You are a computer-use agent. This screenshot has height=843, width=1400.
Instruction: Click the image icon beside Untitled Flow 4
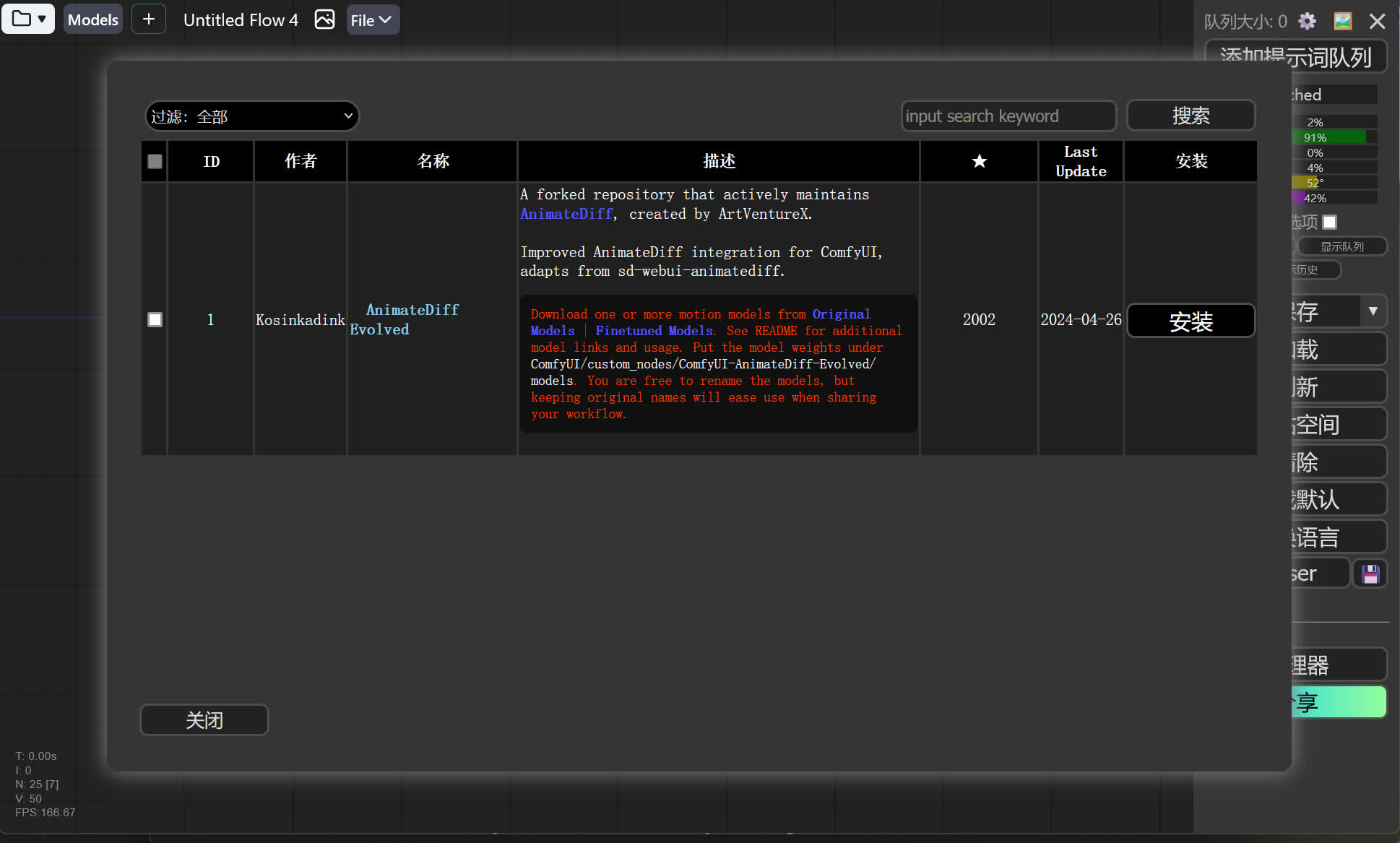[324, 20]
